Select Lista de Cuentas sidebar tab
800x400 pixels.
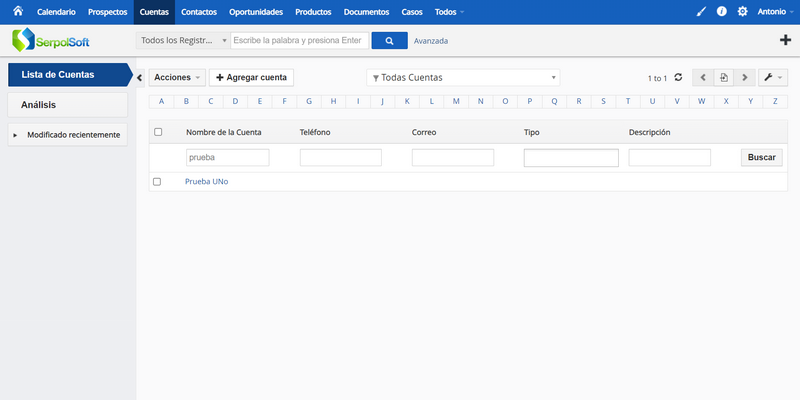pos(68,74)
